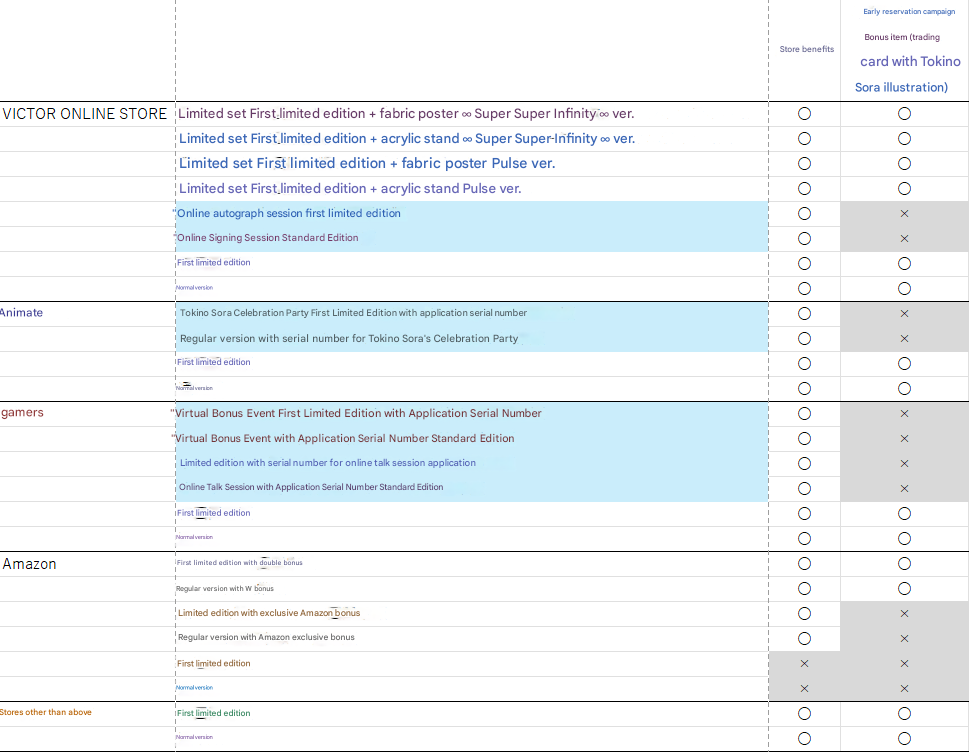Click the VICTOR ONLINE STORE label
The image size is (969, 752).
85,114
